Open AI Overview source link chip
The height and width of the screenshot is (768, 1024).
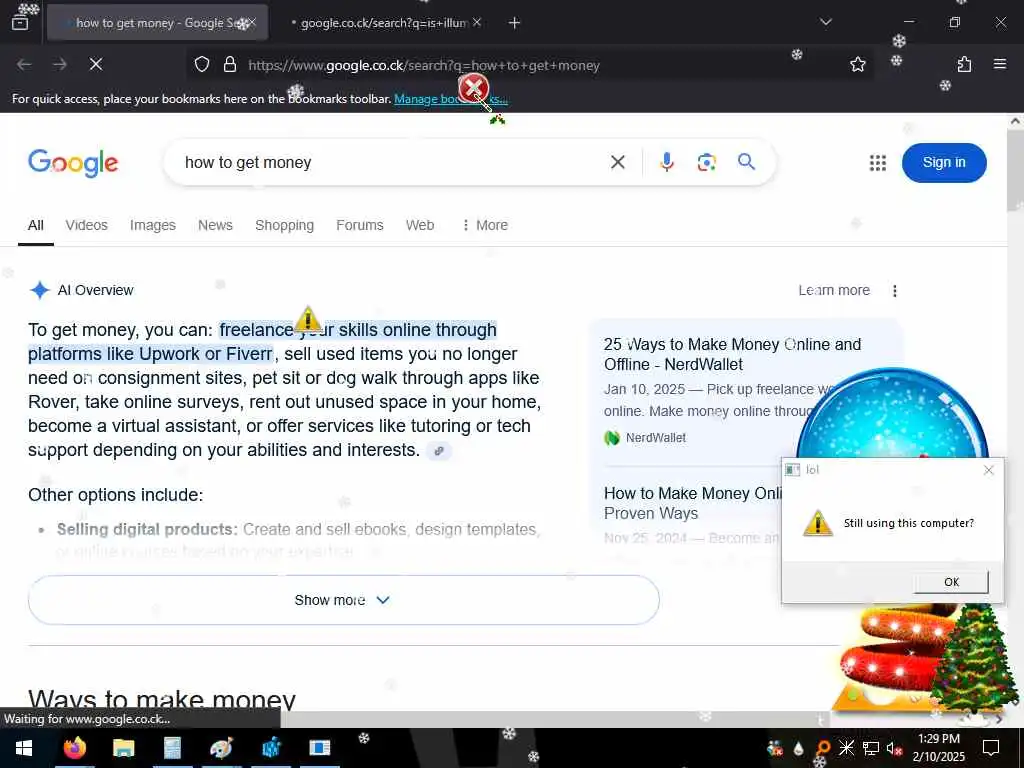point(439,451)
